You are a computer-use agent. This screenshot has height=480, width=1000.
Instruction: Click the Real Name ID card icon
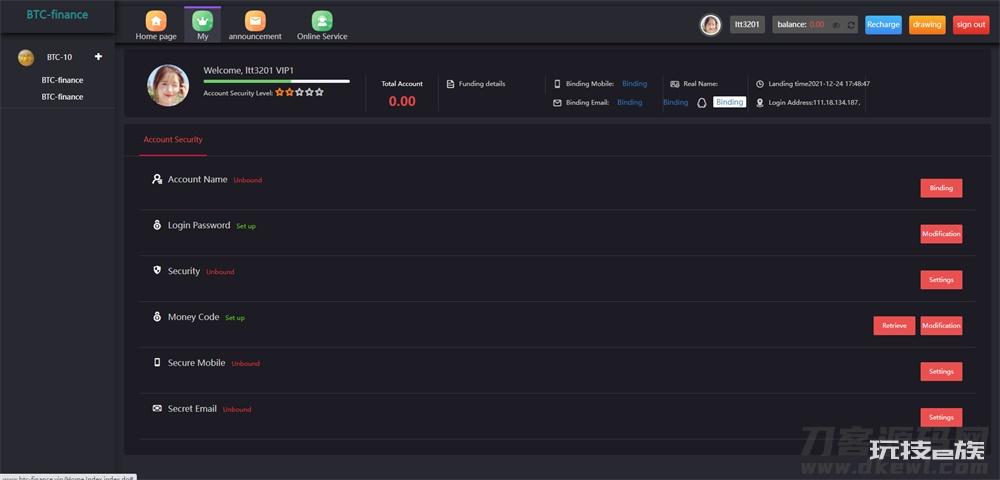point(675,84)
